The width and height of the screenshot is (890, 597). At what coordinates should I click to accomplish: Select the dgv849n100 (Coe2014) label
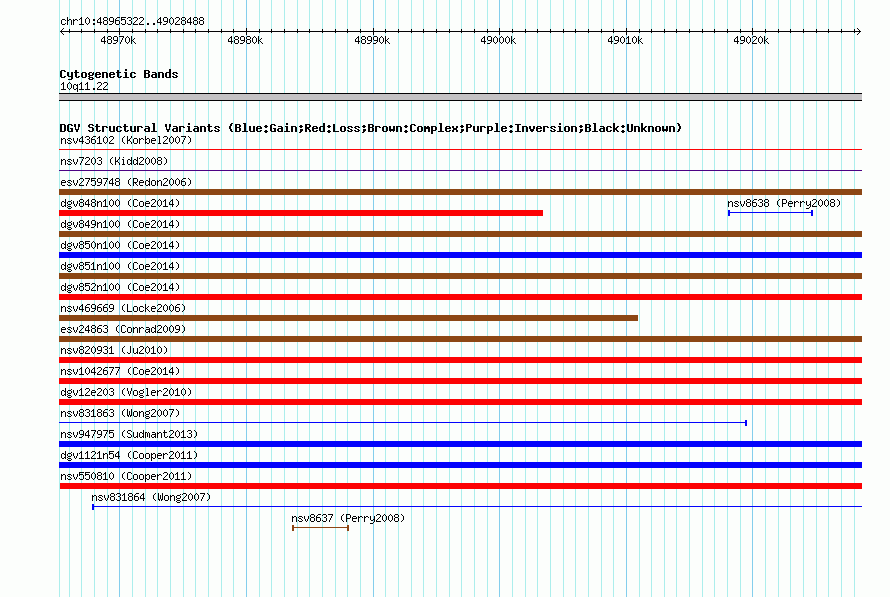(x=120, y=224)
